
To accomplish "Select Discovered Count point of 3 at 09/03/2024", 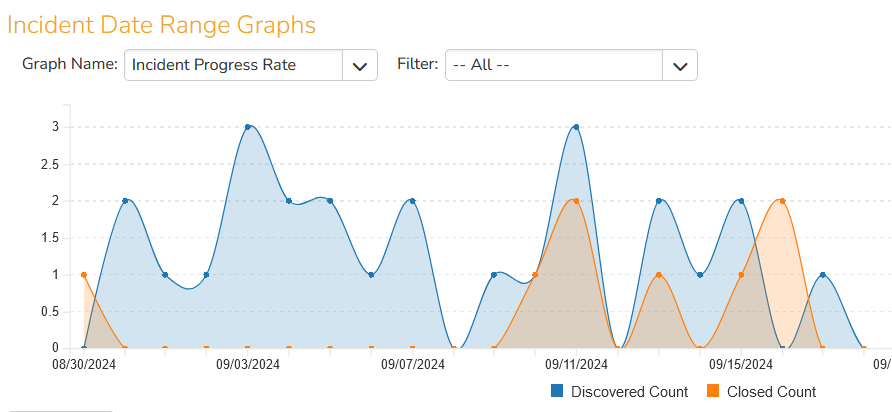I will click(247, 127).
